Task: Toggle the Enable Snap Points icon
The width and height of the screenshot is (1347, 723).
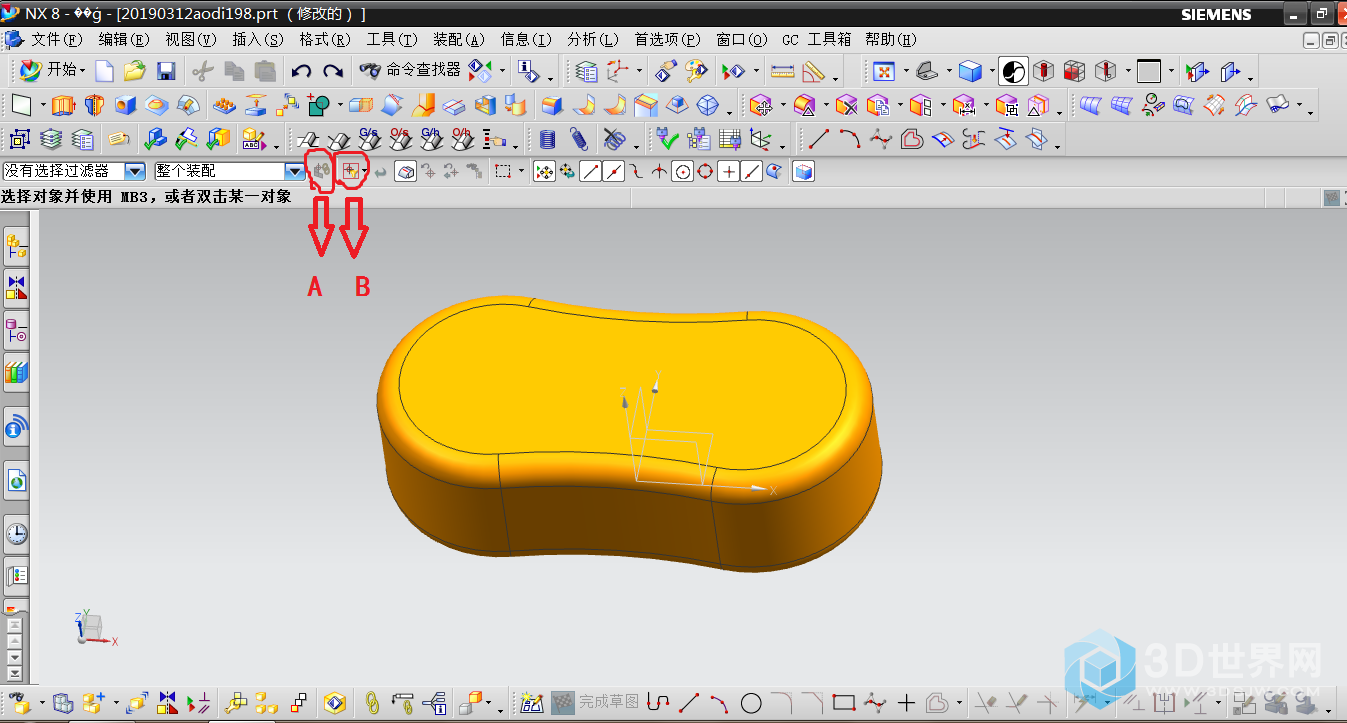Action: pos(544,172)
